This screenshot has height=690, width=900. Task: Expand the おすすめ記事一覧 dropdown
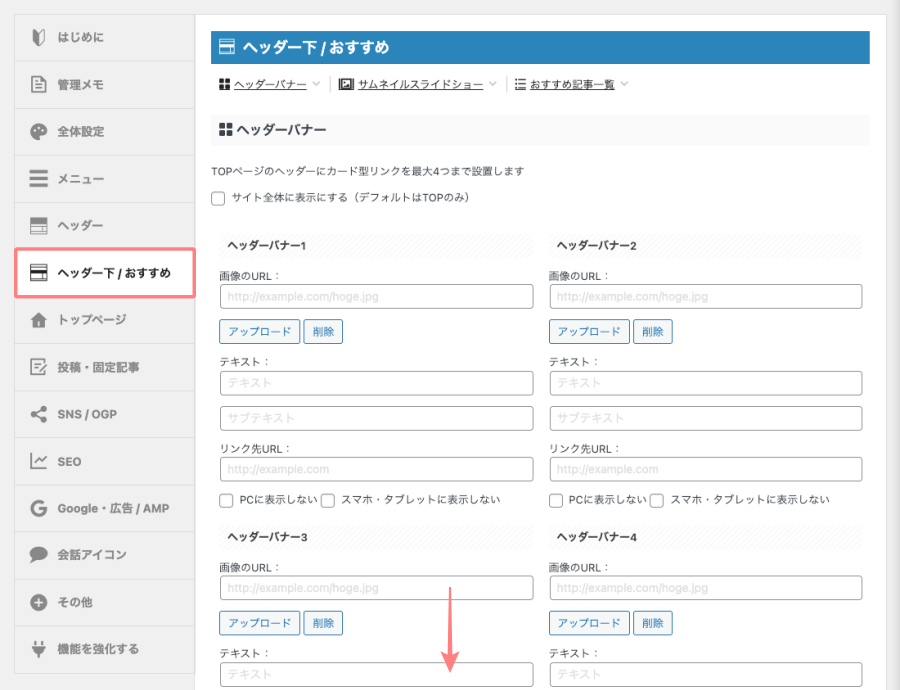[572, 84]
